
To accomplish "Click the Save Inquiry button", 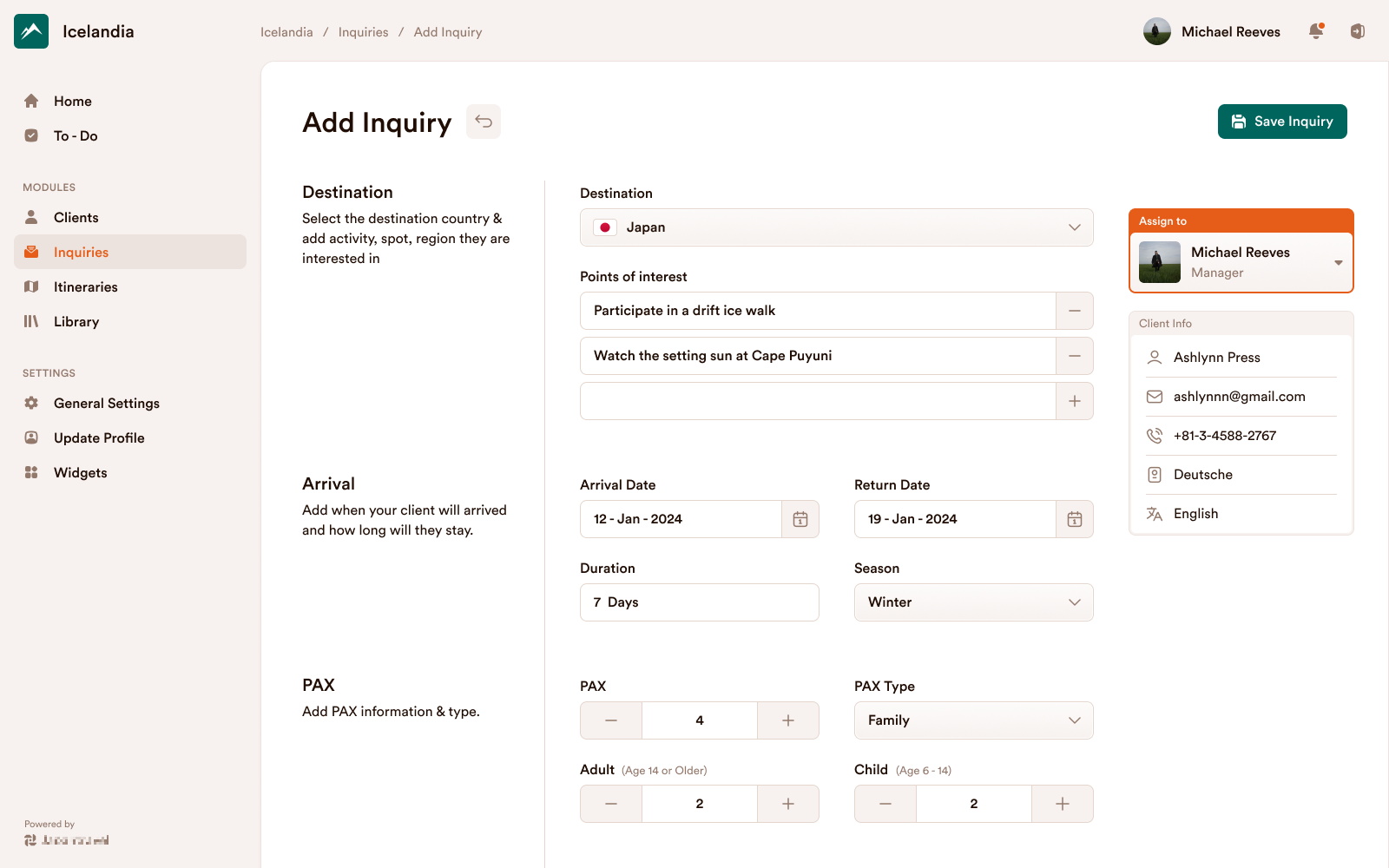I will 1282,122.
